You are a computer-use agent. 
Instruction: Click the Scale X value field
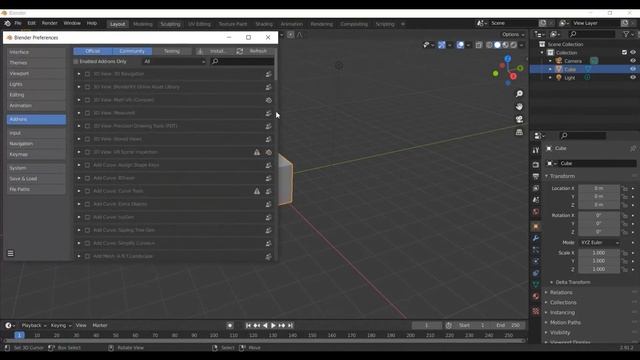(x=599, y=253)
